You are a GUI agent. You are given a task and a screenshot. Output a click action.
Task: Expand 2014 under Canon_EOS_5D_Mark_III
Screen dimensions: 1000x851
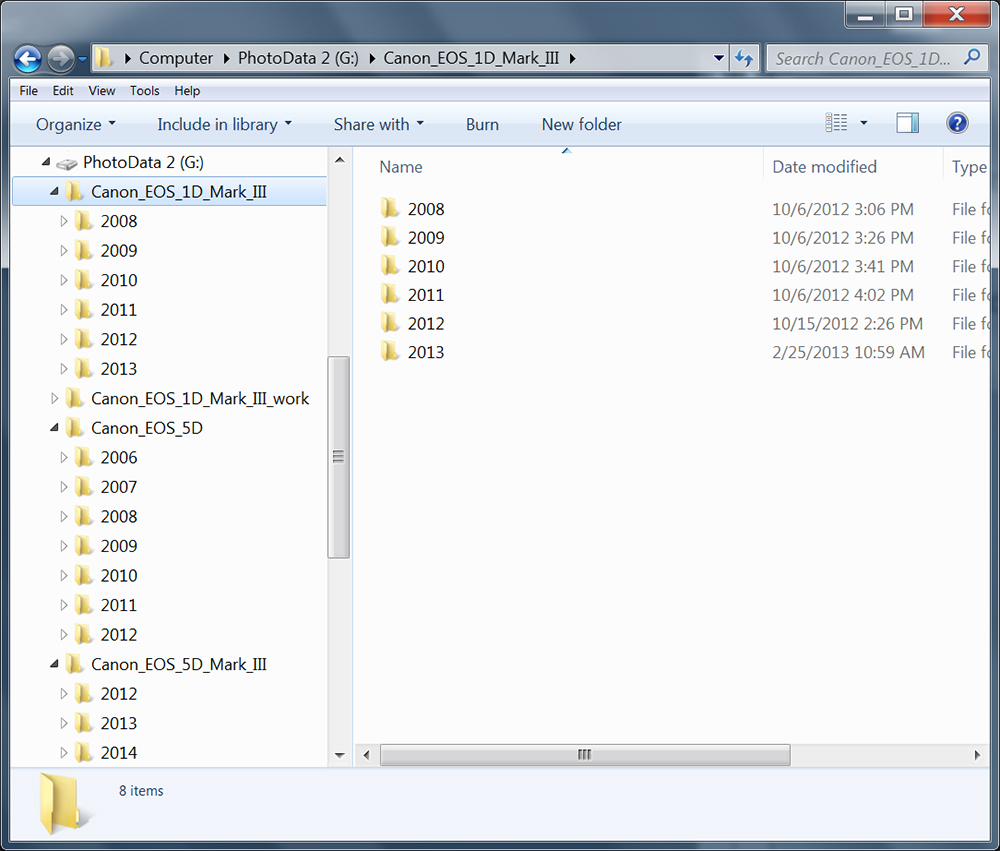pyautogui.click(x=64, y=753)
